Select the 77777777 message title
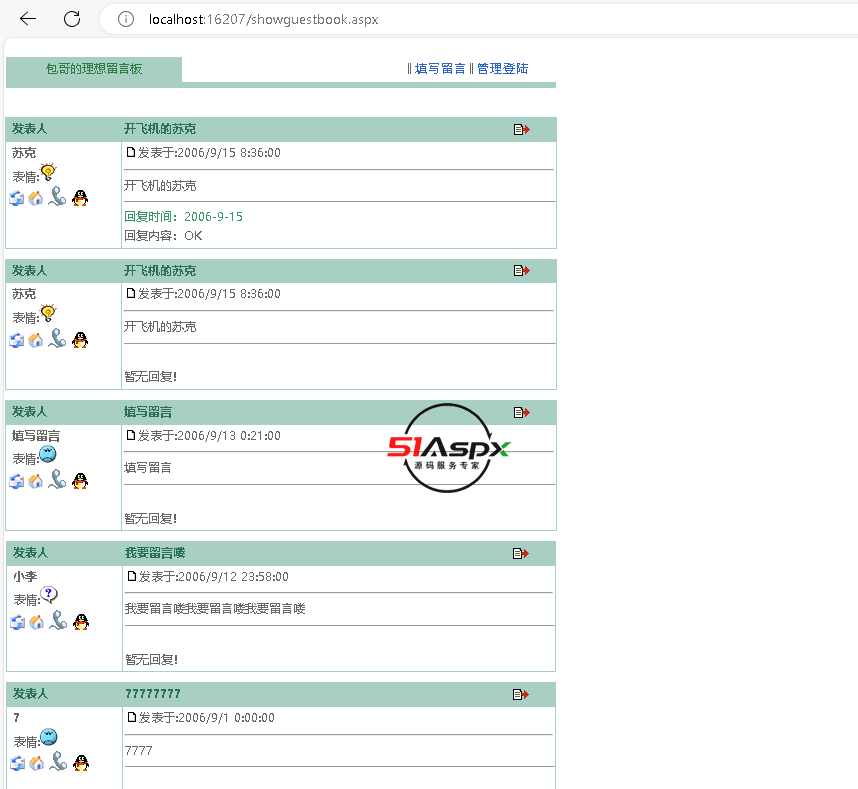This screenshot has width=858, height=789. (153, 694)
